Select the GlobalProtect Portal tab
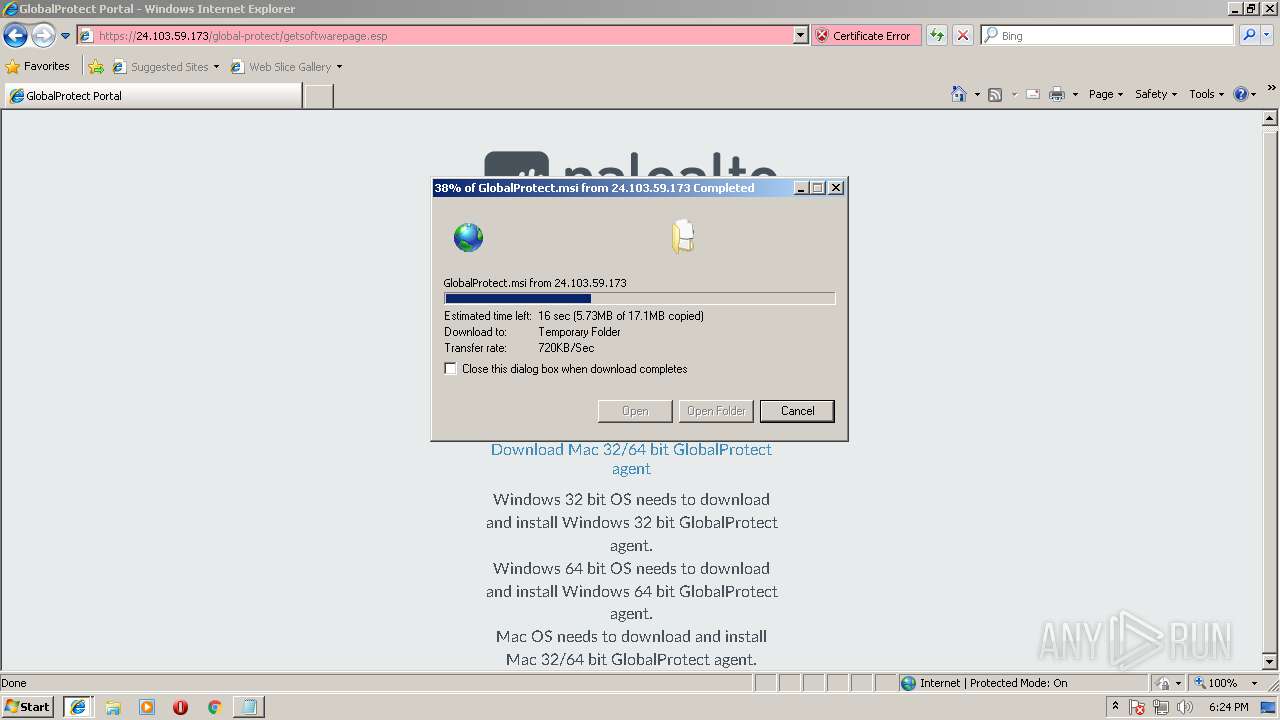 [x=153, y=96]
